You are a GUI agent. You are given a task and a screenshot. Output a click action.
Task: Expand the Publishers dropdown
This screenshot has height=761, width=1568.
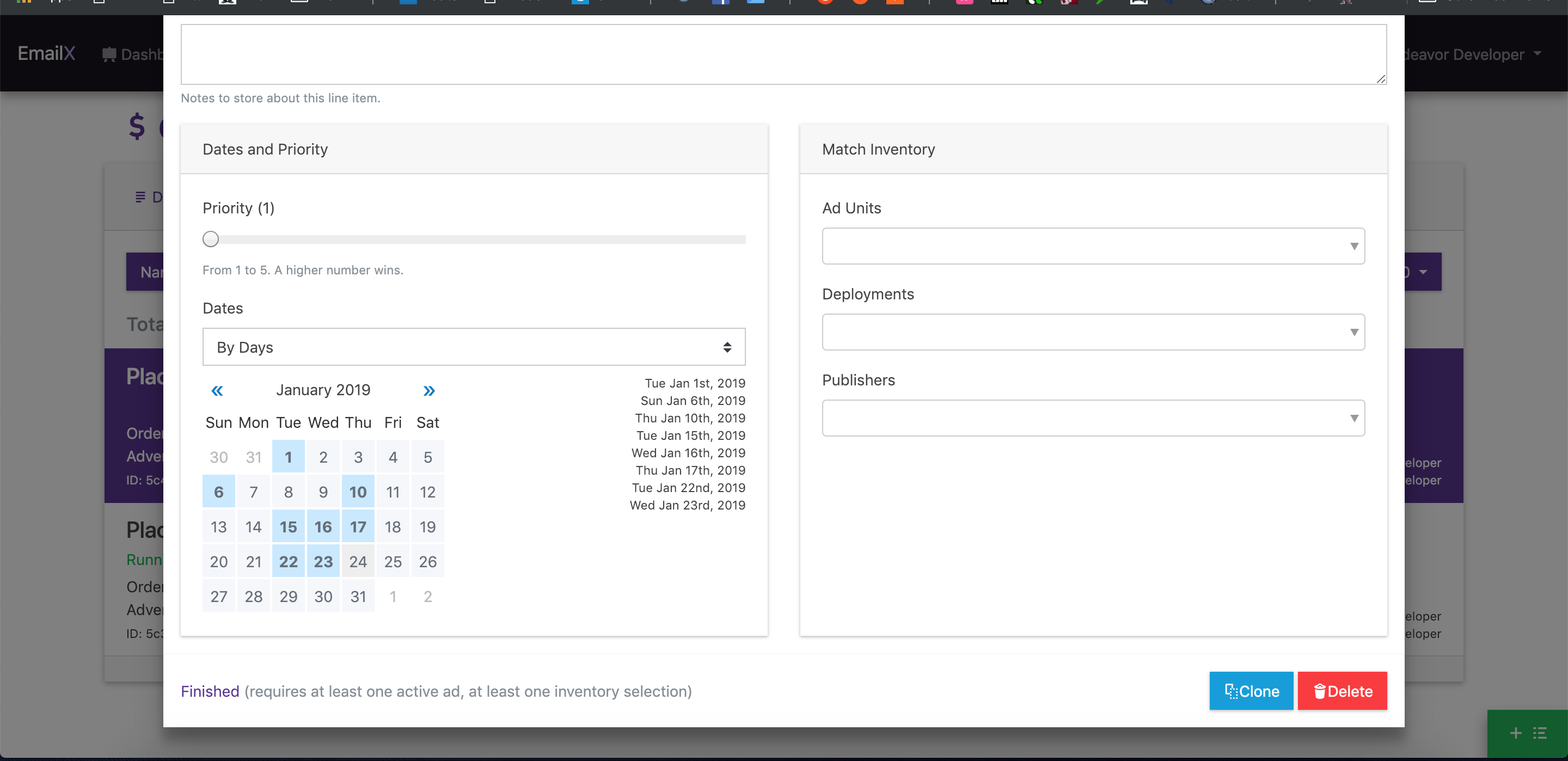[x=1093, y=418]
